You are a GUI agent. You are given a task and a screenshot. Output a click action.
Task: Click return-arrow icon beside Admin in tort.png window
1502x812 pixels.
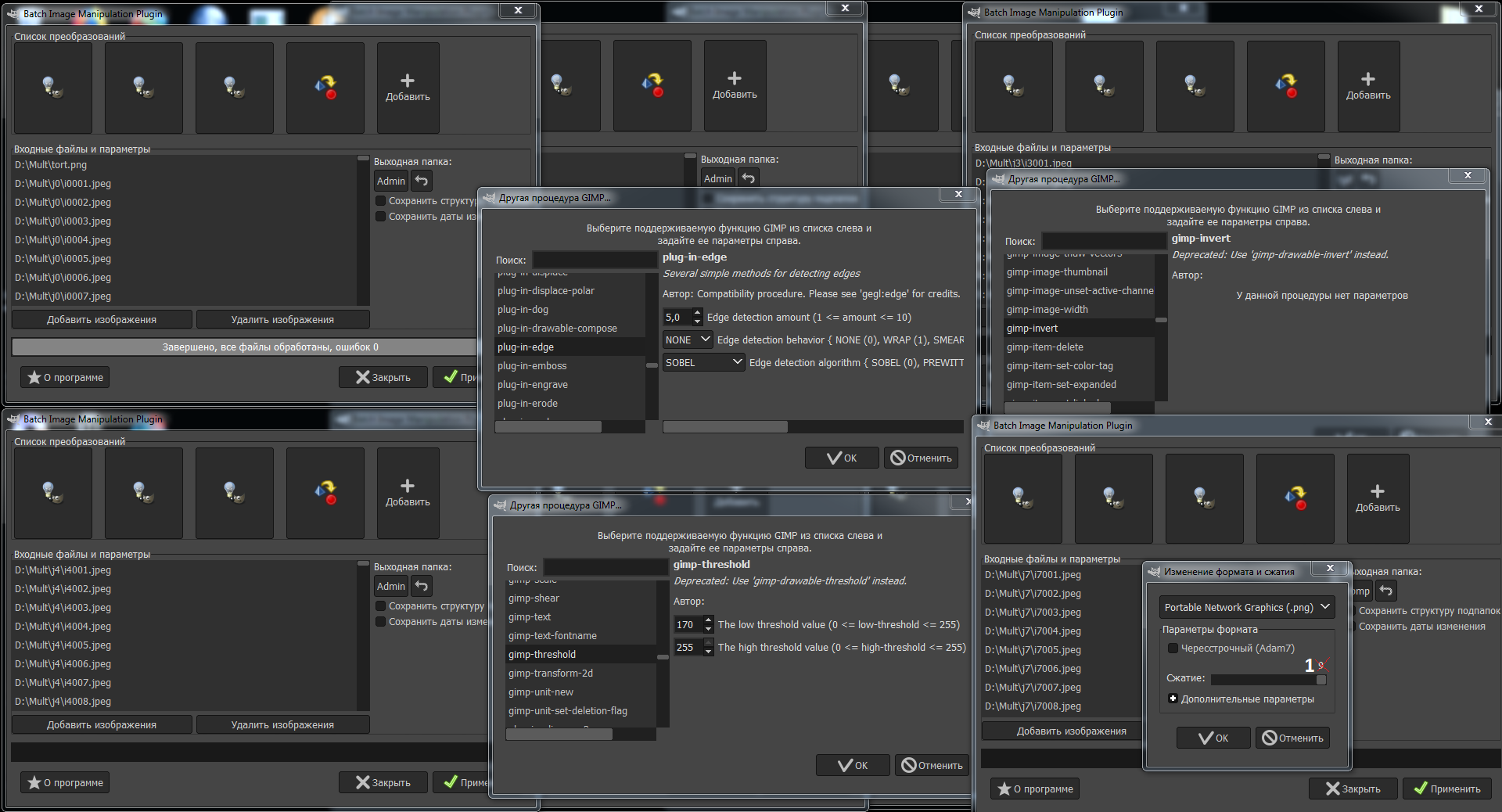422,181
